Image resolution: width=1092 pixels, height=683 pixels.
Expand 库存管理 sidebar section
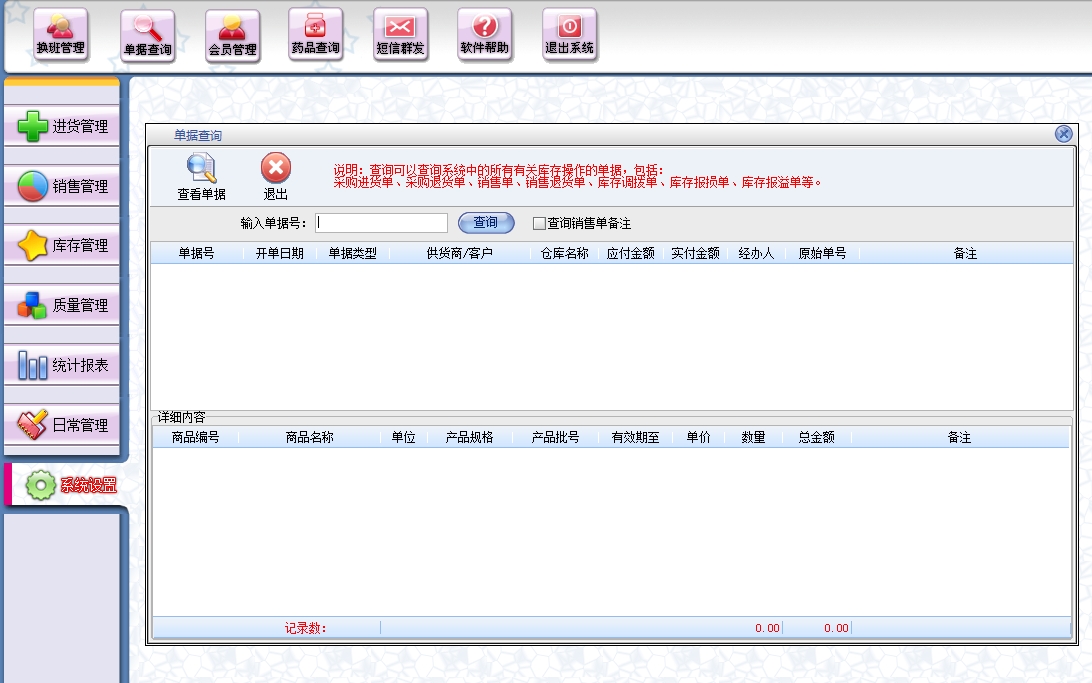click(62, 246)
